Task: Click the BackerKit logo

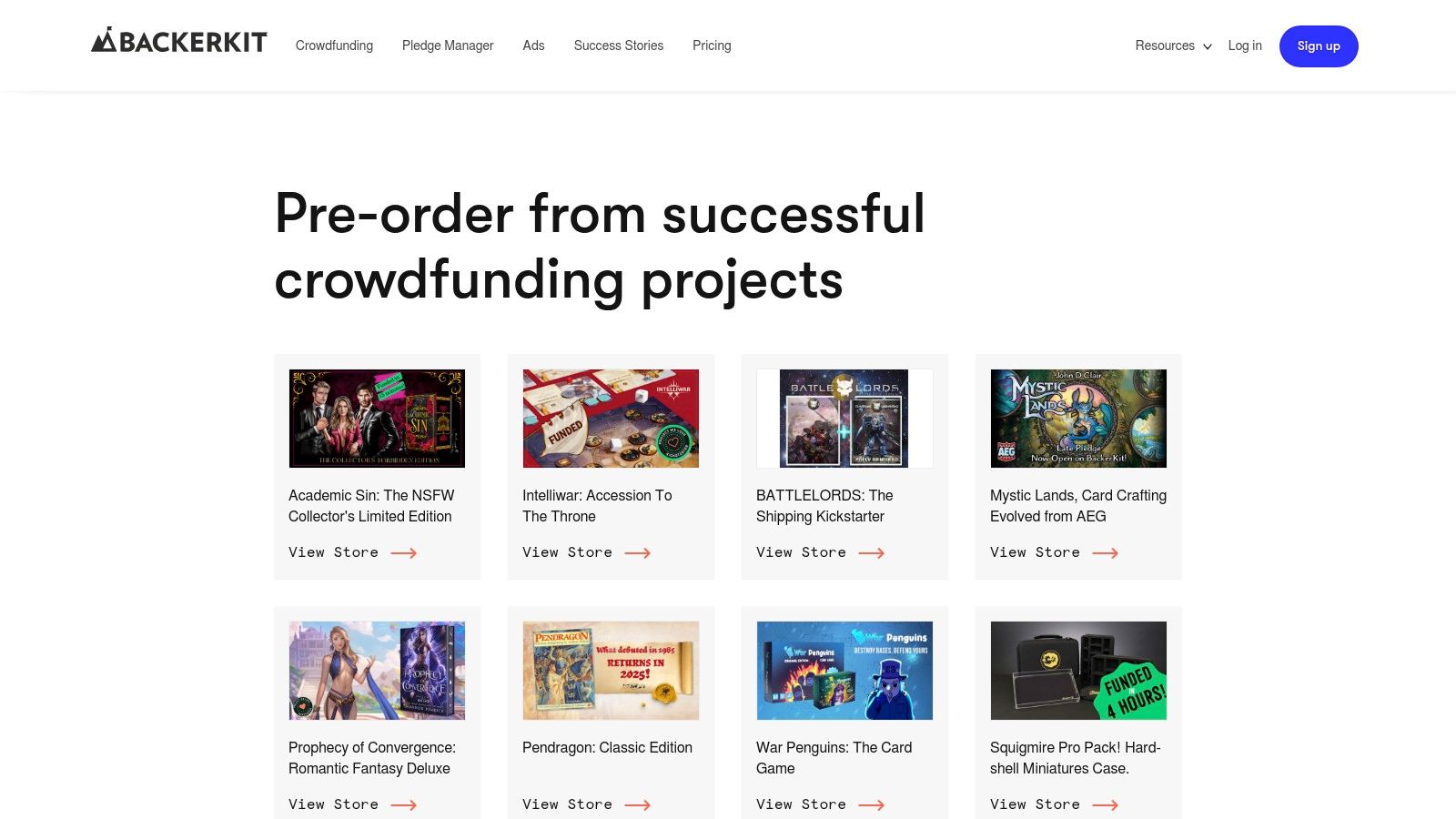Action: 179,41
